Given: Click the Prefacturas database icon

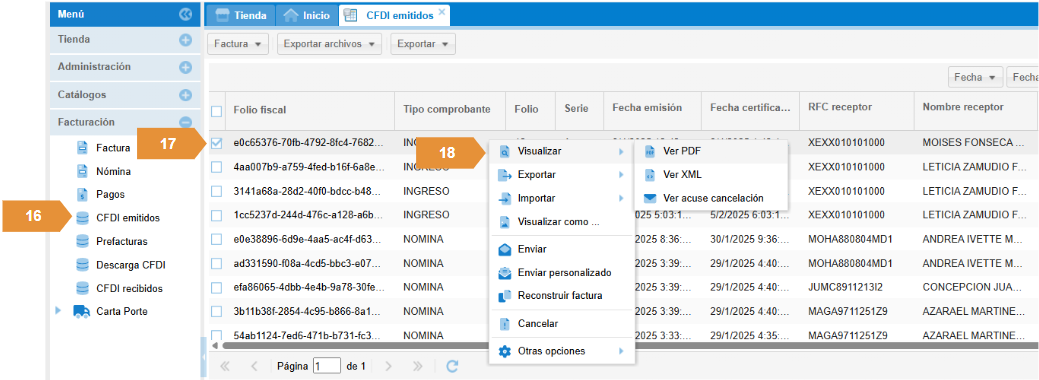Looking at the screenshot, I should tap(83, 241).
